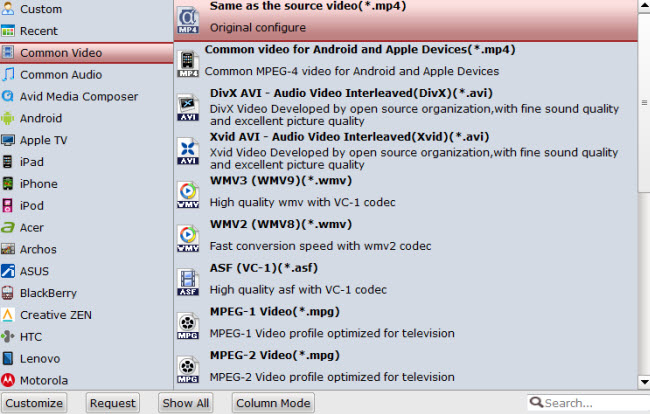This screenshot has height=414, width=650.
Task: Click the Recent category icon
Action: point(7,31)
